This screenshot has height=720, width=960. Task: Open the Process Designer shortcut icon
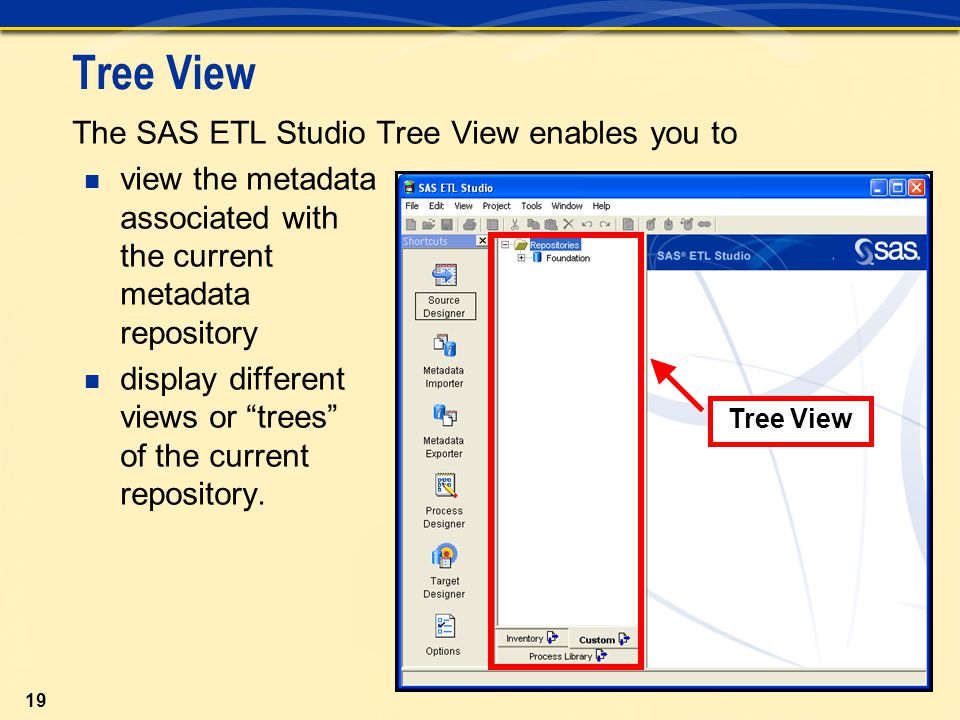click(x=444, y=486)
